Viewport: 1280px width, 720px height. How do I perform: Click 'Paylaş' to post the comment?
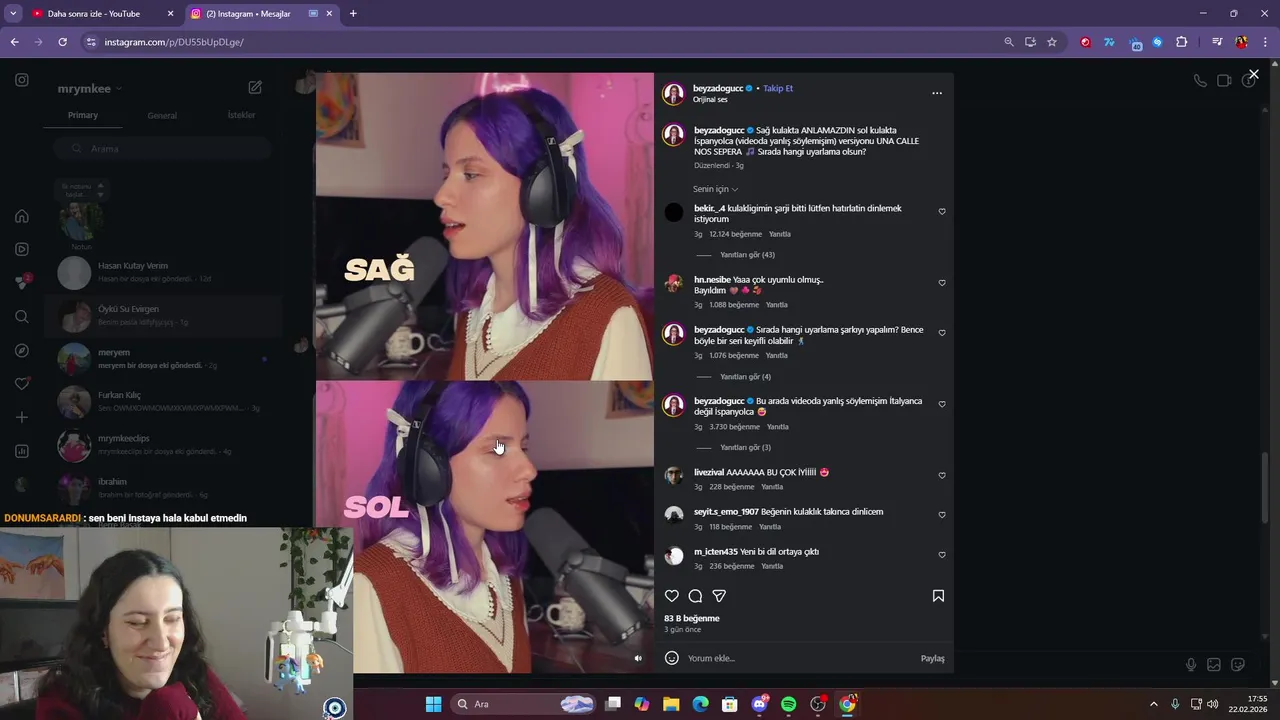[932, 658]
